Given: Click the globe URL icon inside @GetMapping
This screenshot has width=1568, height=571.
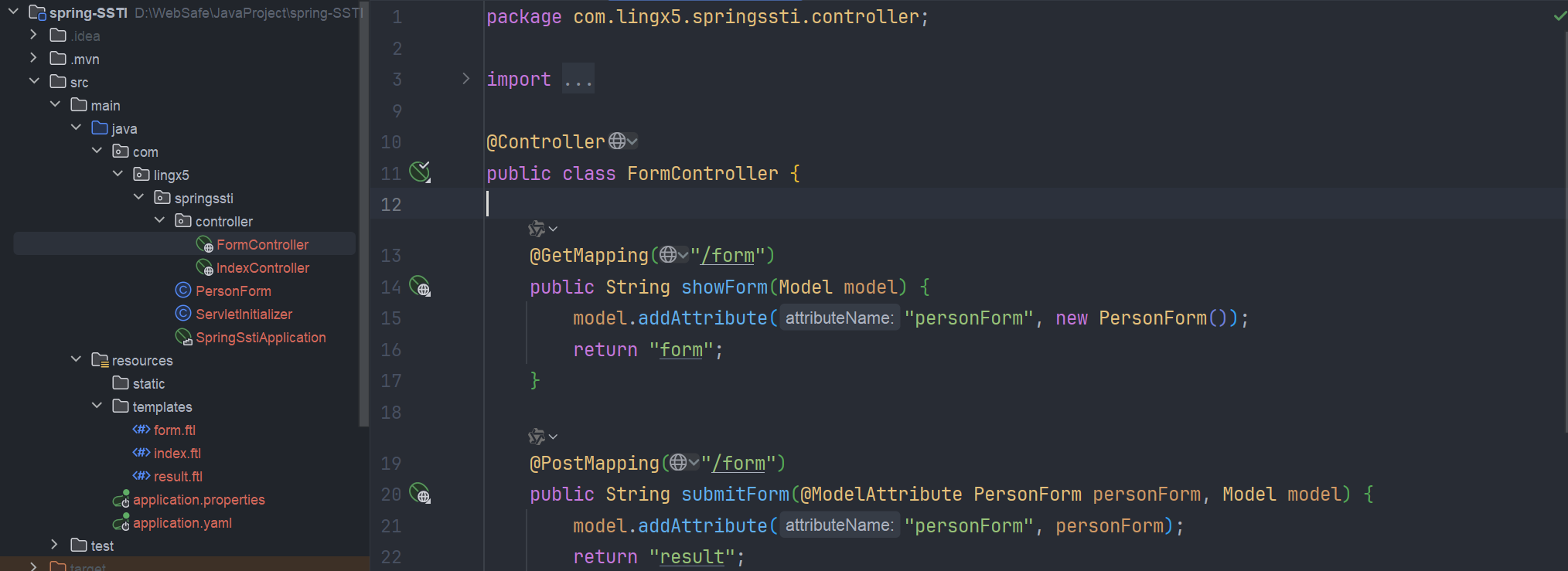Looking at the screenshot, I should (x=669, y=254).
